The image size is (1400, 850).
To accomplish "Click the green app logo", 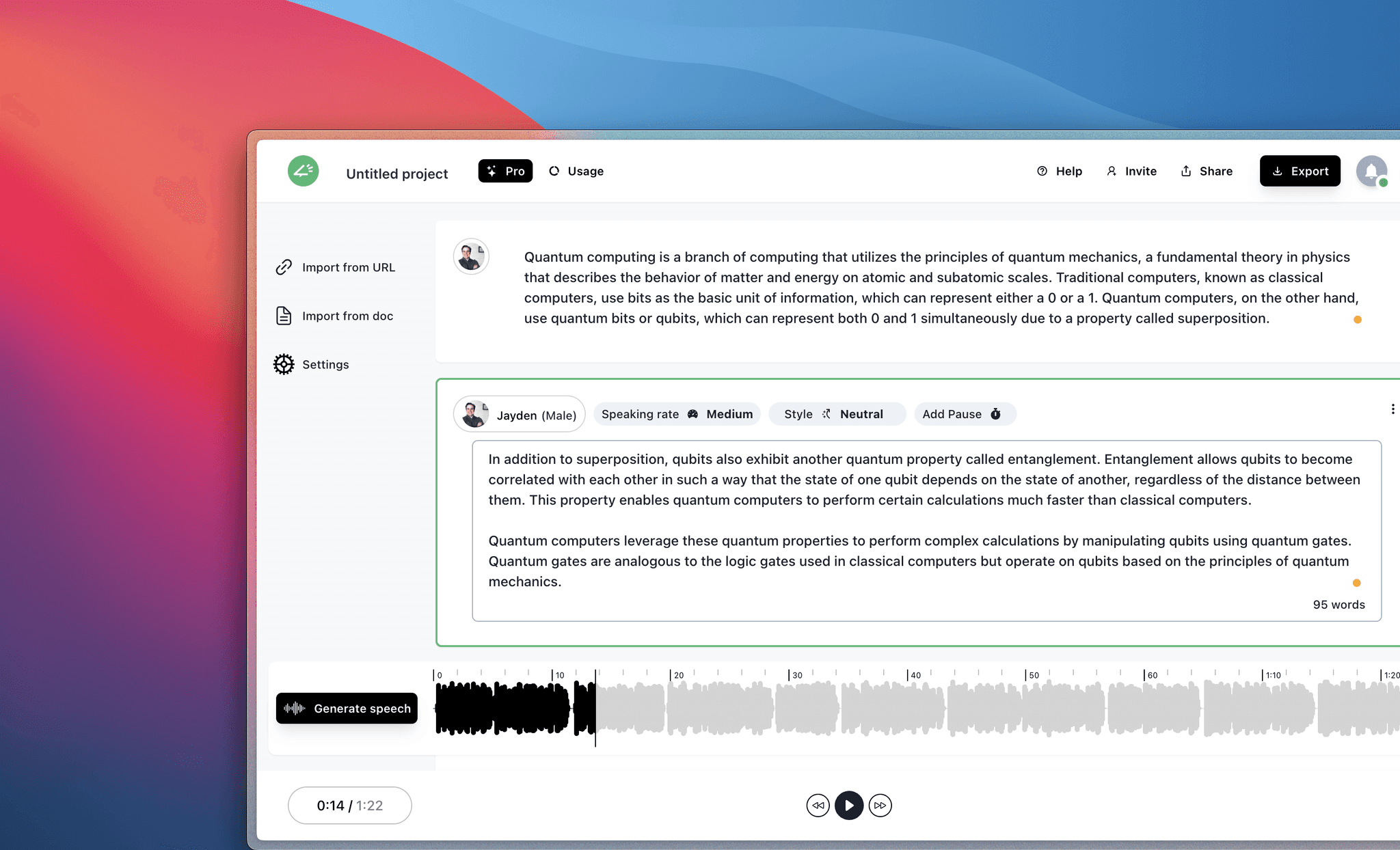I will click(303, 171).
